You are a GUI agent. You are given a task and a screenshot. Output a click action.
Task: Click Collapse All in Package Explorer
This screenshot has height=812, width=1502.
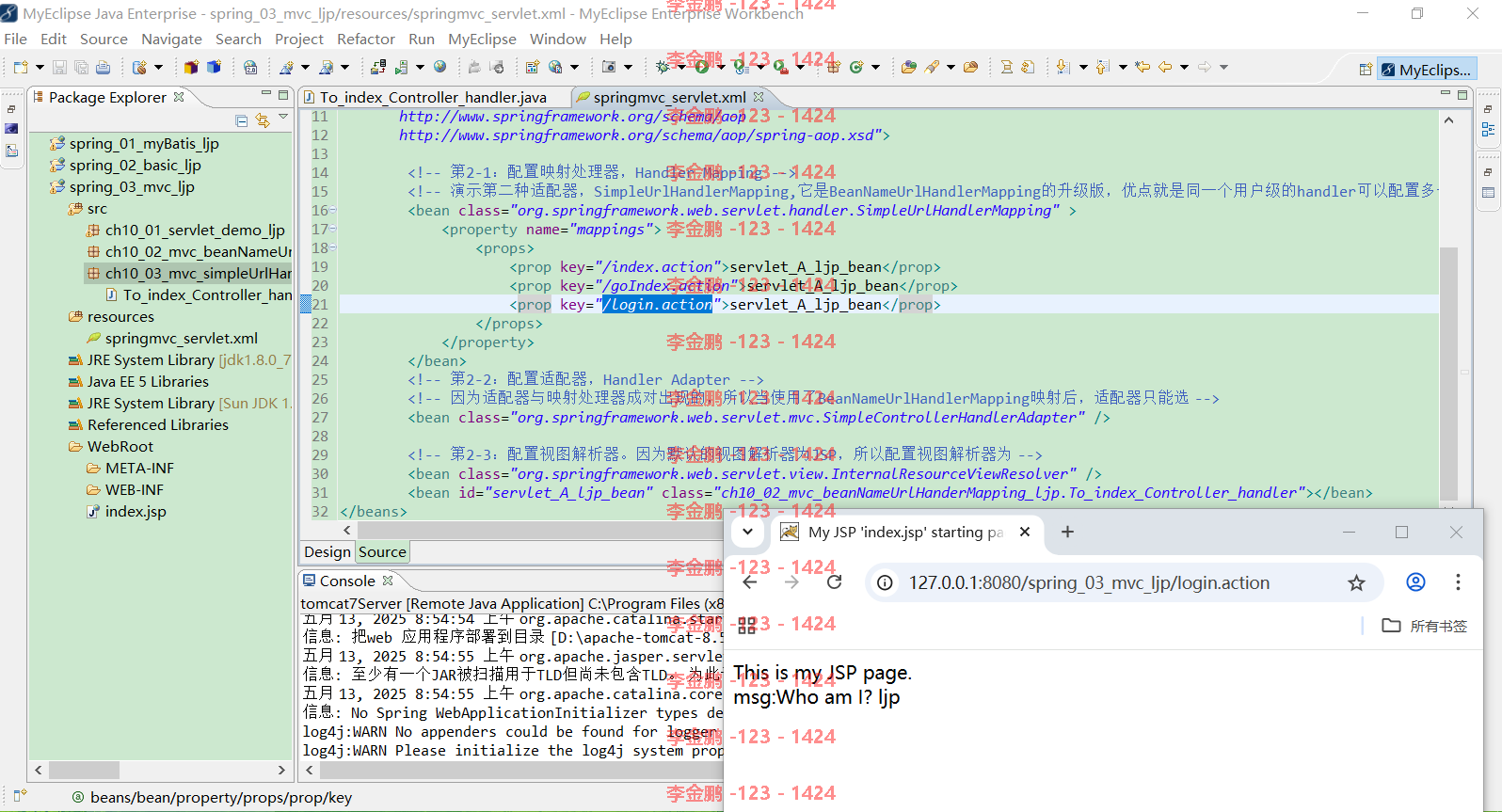242,119
